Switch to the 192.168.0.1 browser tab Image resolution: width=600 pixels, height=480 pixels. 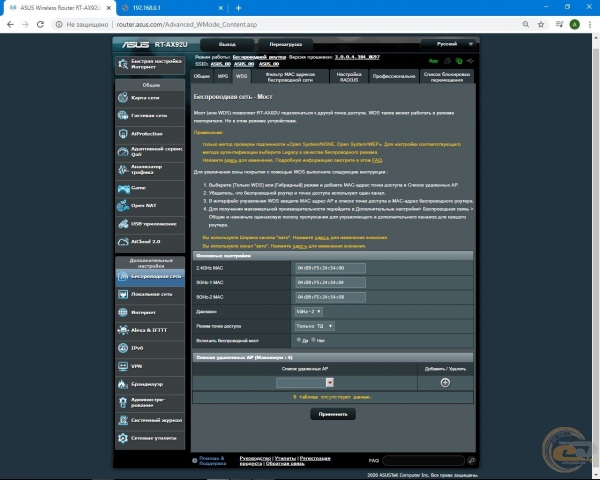click(172, 8)
